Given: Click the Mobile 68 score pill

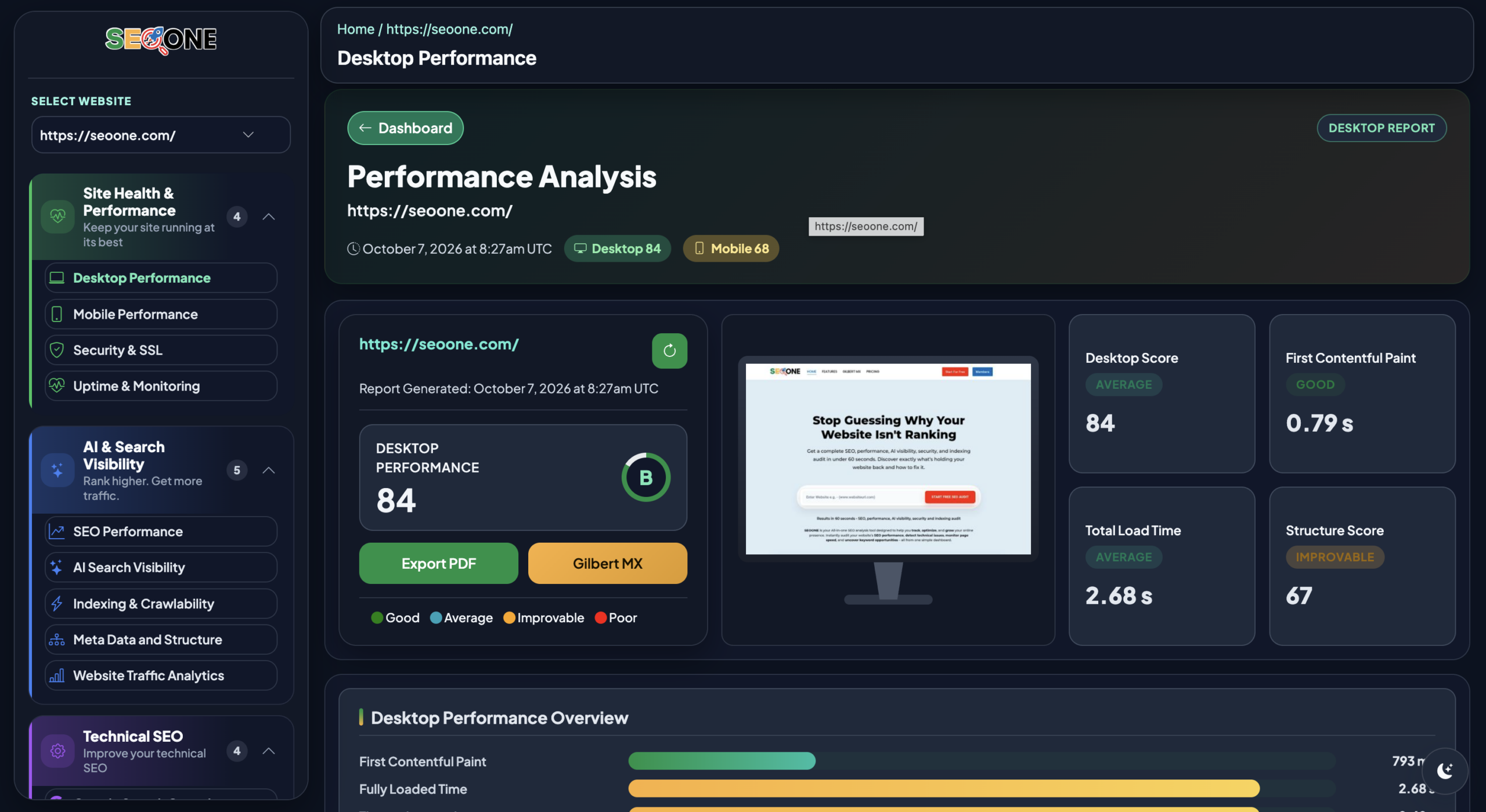Looking at the screenshot, I should tap(731, 248).
